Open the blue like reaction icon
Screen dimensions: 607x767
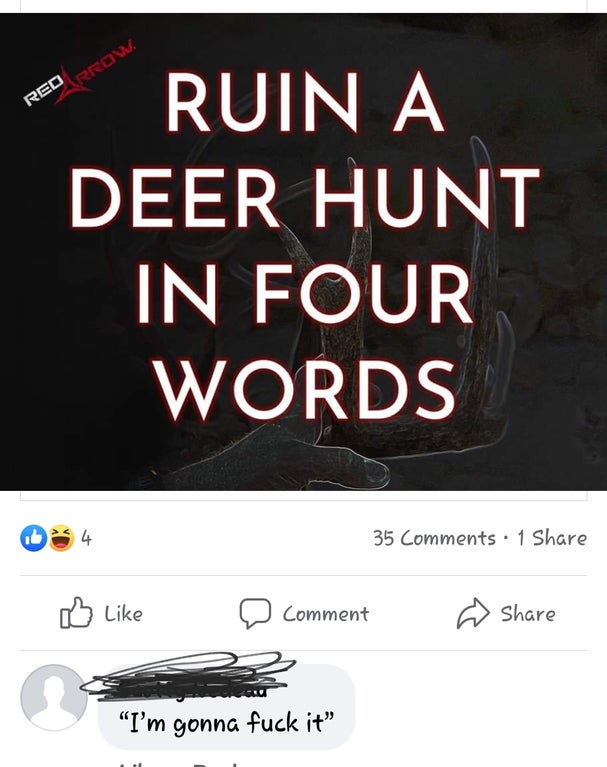(33, 538)
